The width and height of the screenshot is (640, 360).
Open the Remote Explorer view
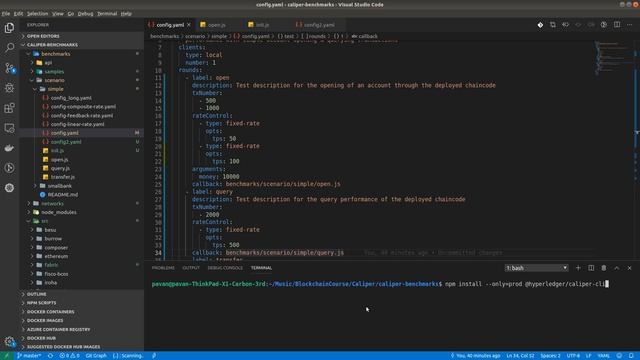coord(9,128)
